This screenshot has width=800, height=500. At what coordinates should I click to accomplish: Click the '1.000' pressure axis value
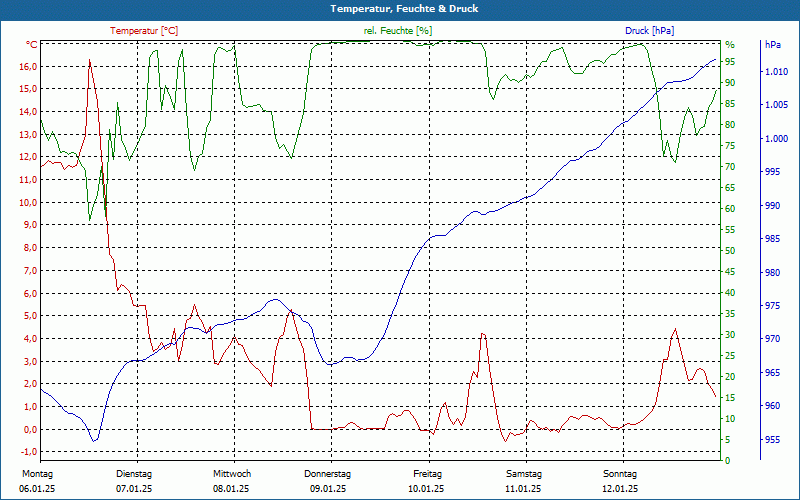tap(776, 138)
